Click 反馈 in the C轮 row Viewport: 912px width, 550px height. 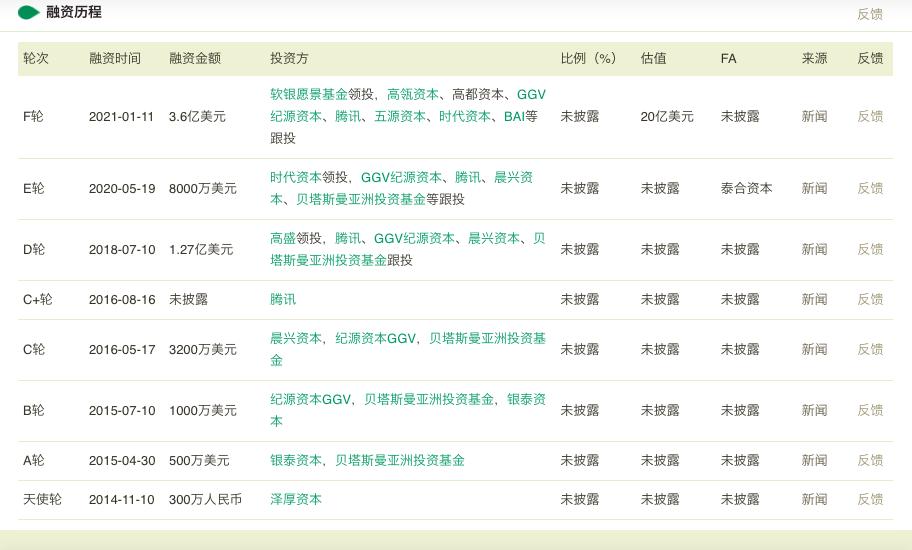[870, 349]
